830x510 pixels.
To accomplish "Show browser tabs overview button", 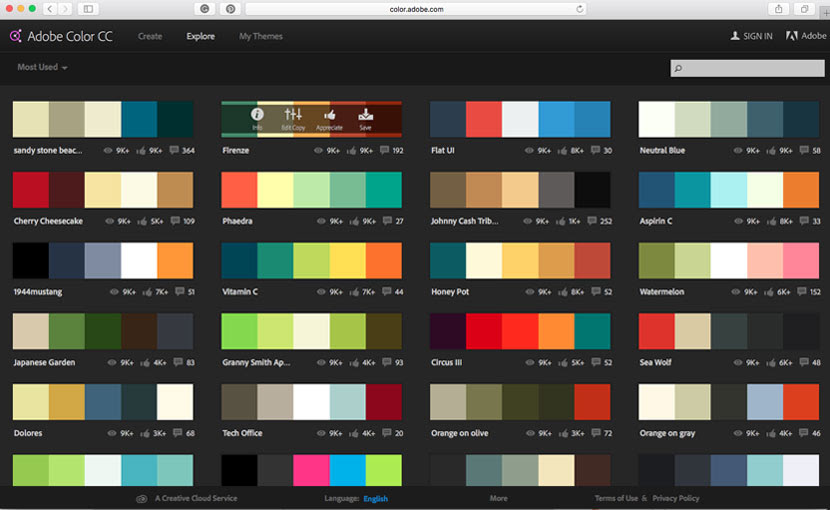I will pyautogui.click(x=804, y=9).
